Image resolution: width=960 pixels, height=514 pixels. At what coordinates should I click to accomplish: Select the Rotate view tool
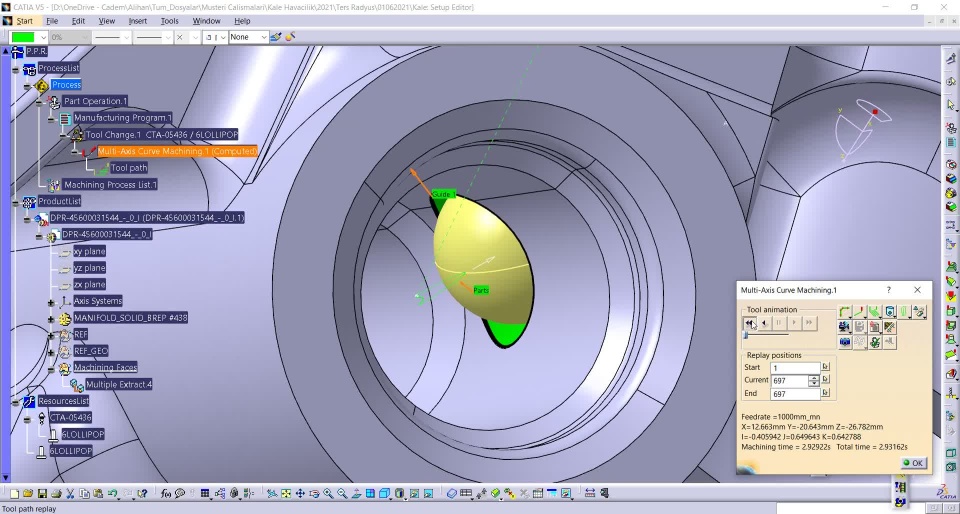tap(314, 493)
